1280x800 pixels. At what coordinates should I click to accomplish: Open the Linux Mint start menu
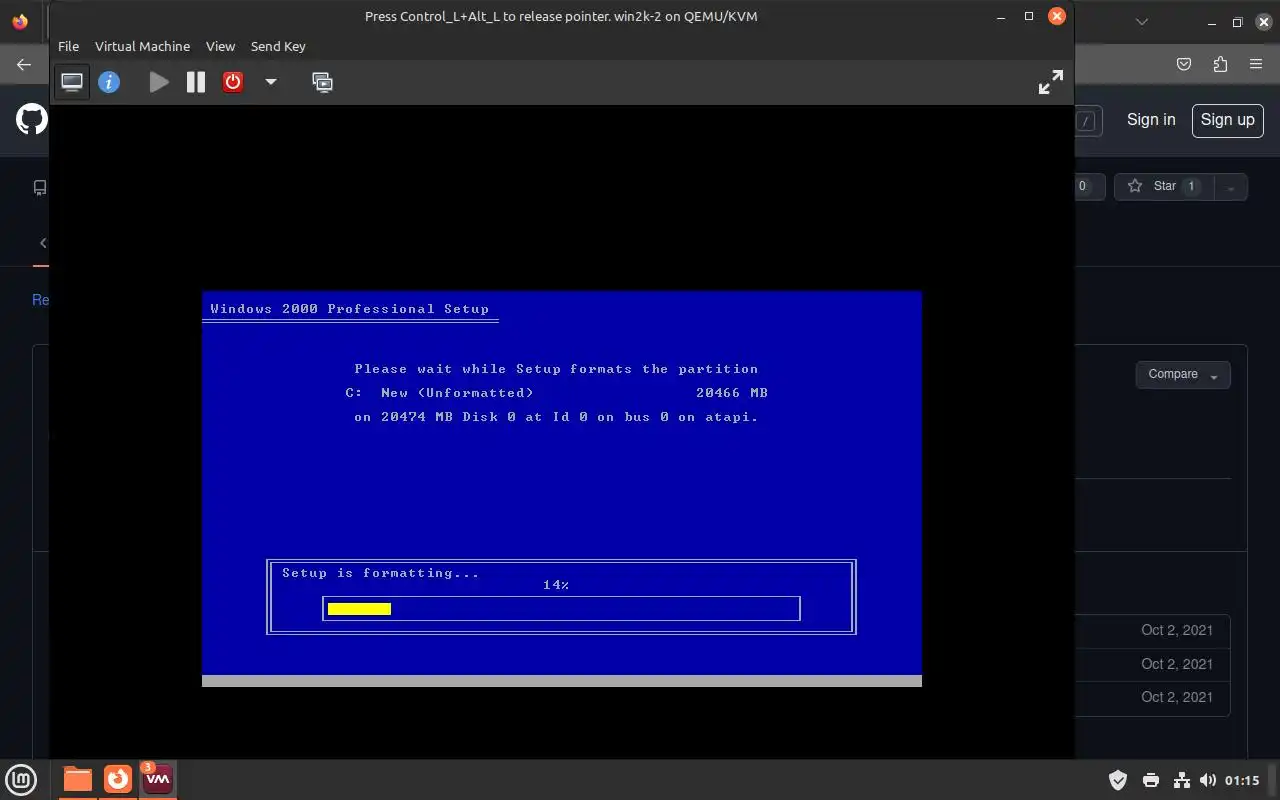click(22, 779)
